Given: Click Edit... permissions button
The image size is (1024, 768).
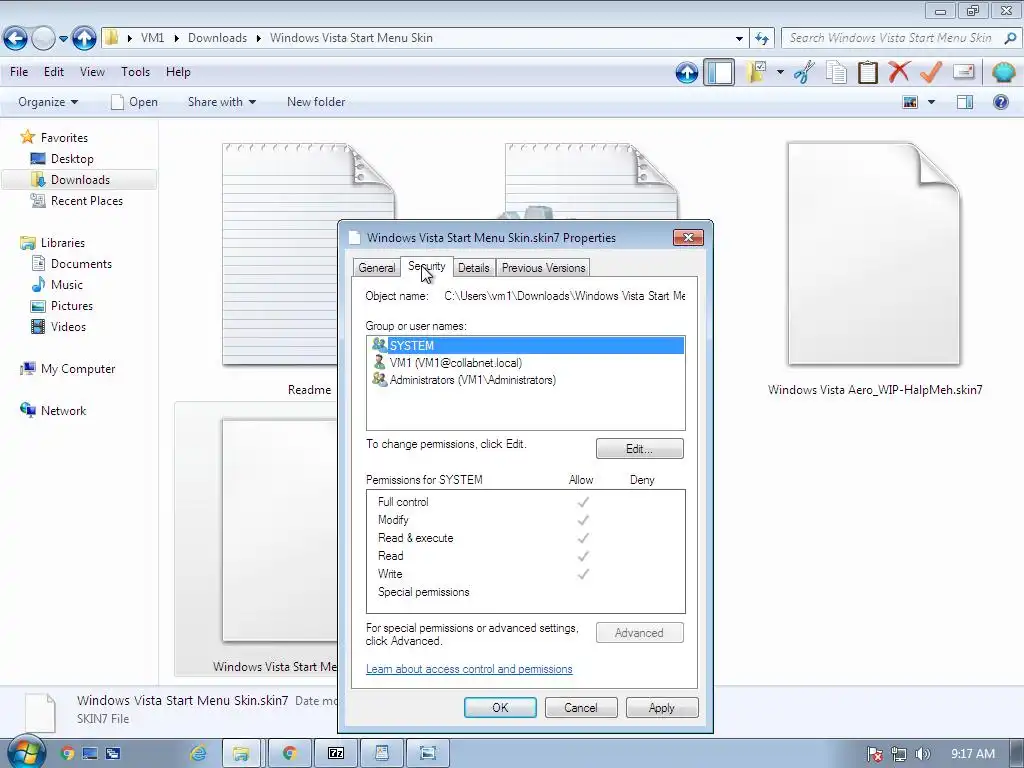Looking at the screenshot, I should click(x=639, y=449).
